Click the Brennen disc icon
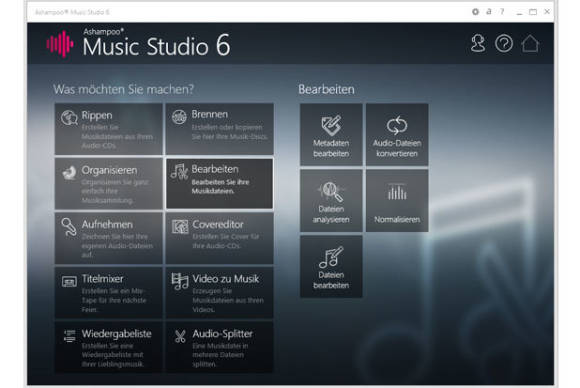580x388 pixels. [179, 117]
